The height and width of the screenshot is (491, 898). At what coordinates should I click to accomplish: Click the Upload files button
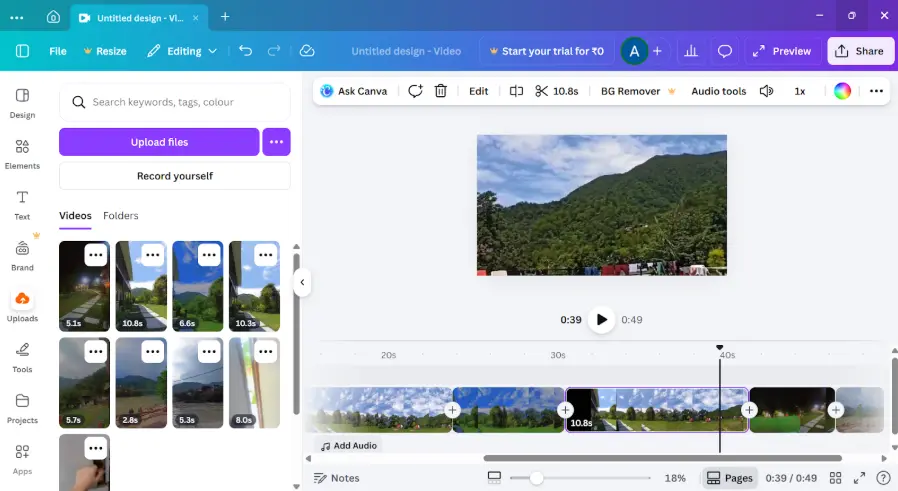point(159,142)
